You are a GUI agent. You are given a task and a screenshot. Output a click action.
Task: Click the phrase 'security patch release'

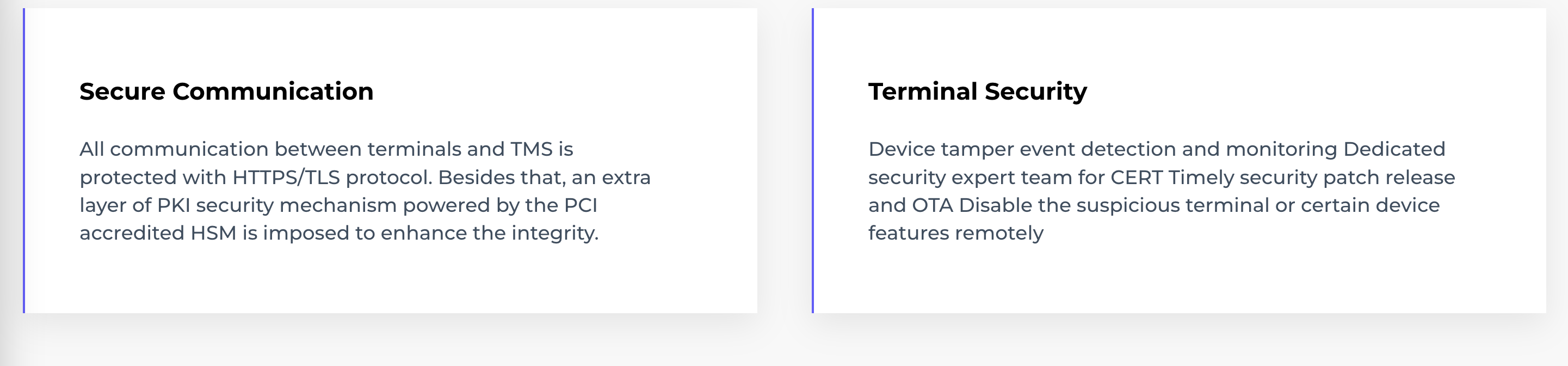pos(1347,177)
